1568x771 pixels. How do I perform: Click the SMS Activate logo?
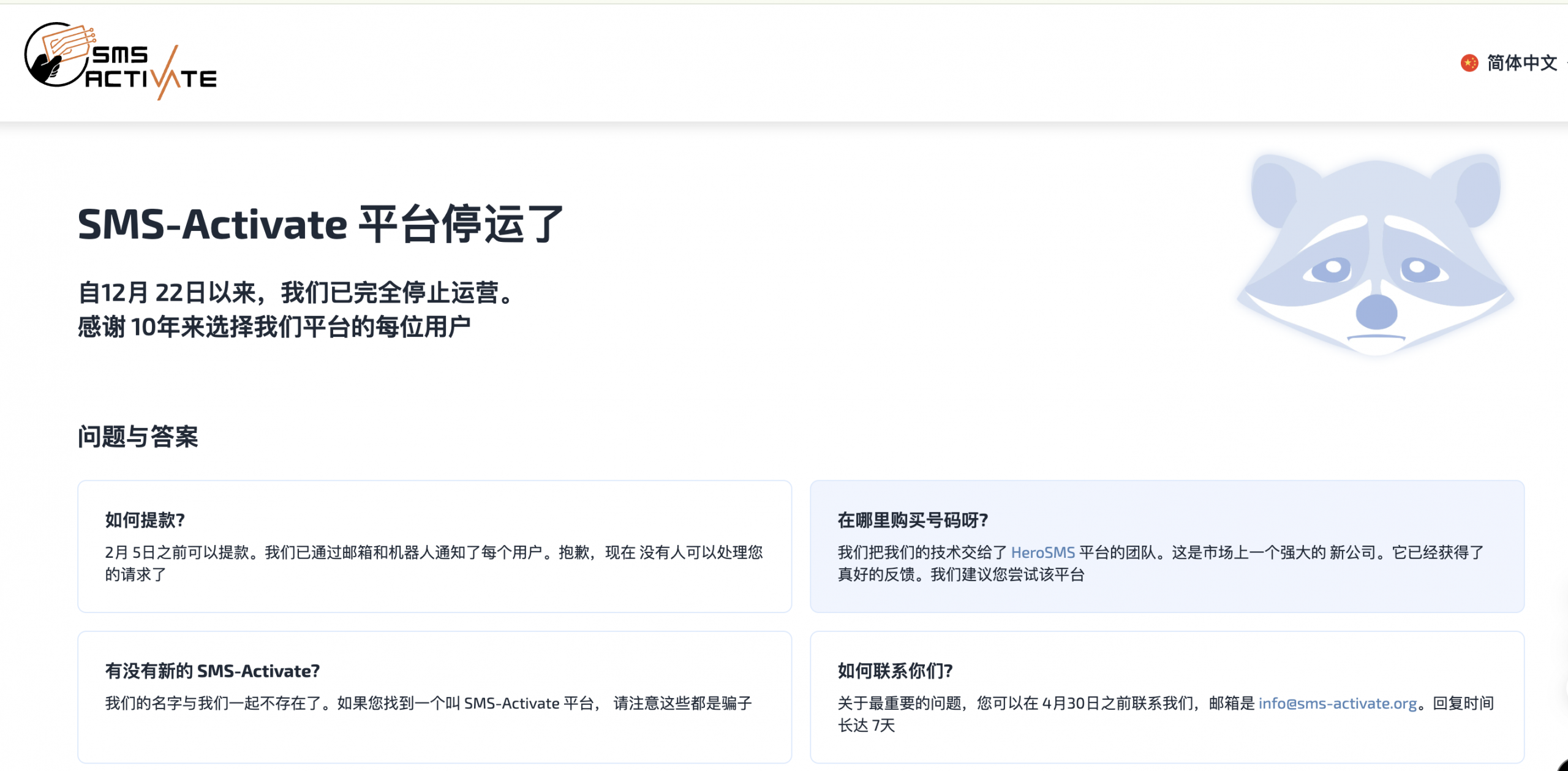coord(121,61)
